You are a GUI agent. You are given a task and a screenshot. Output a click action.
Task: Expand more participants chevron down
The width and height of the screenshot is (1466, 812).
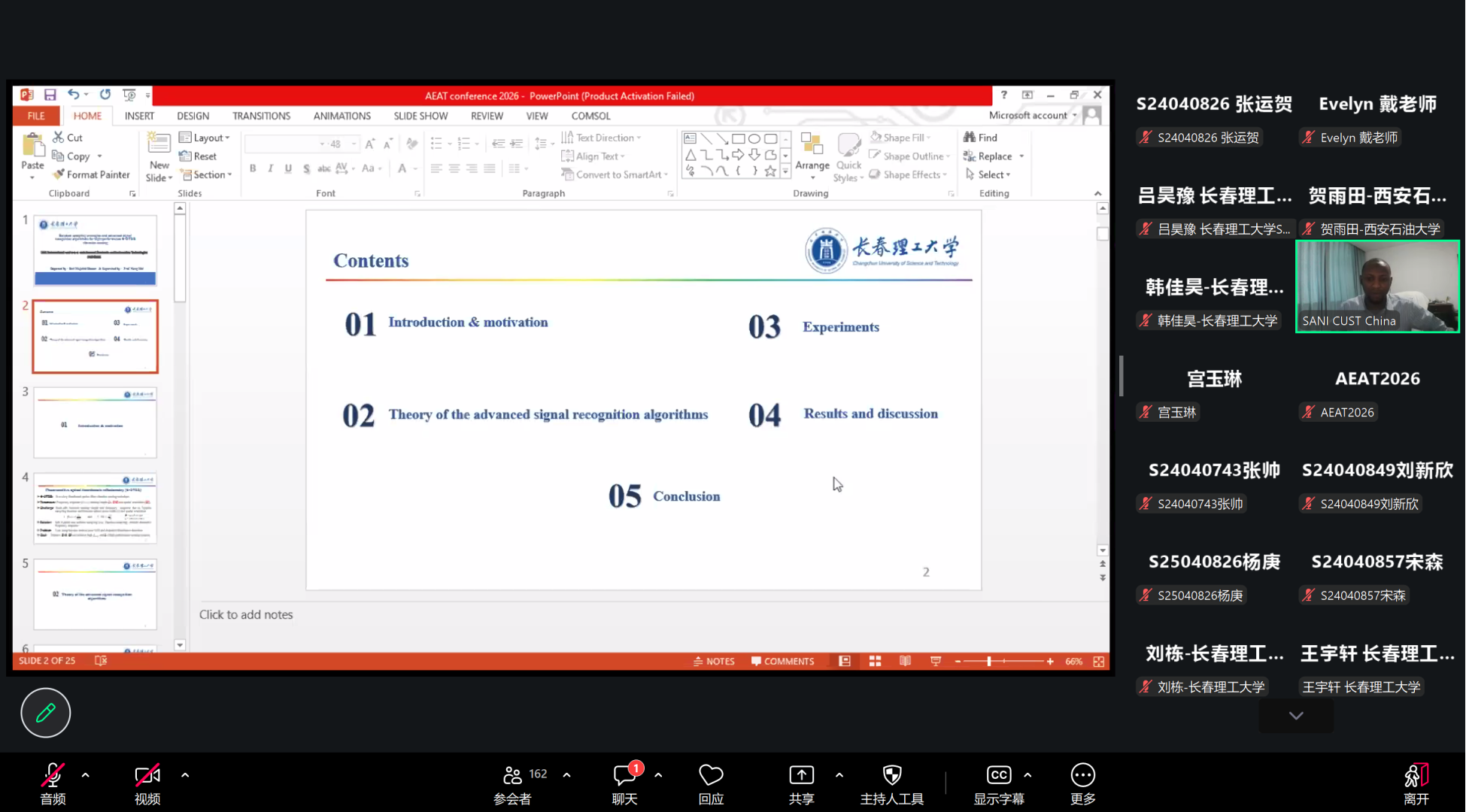click(1295, 716)
